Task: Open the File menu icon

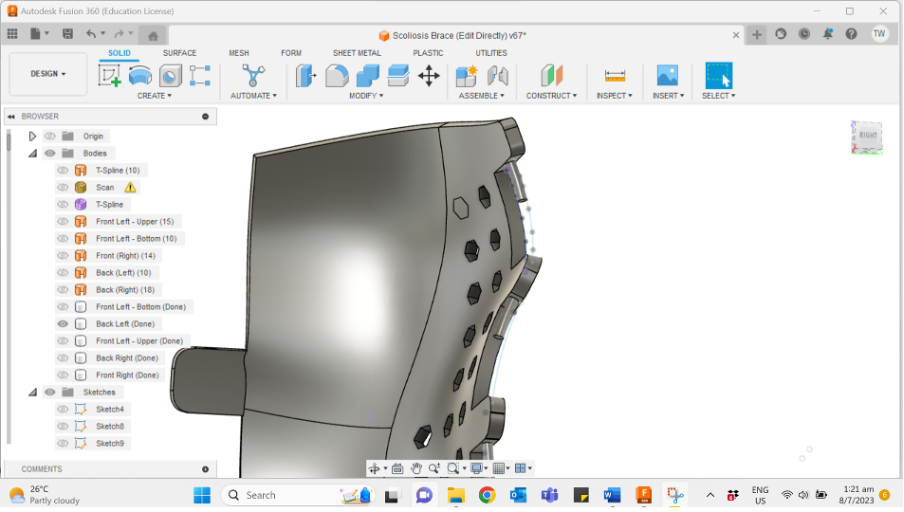Action: (x=36, y=34)
